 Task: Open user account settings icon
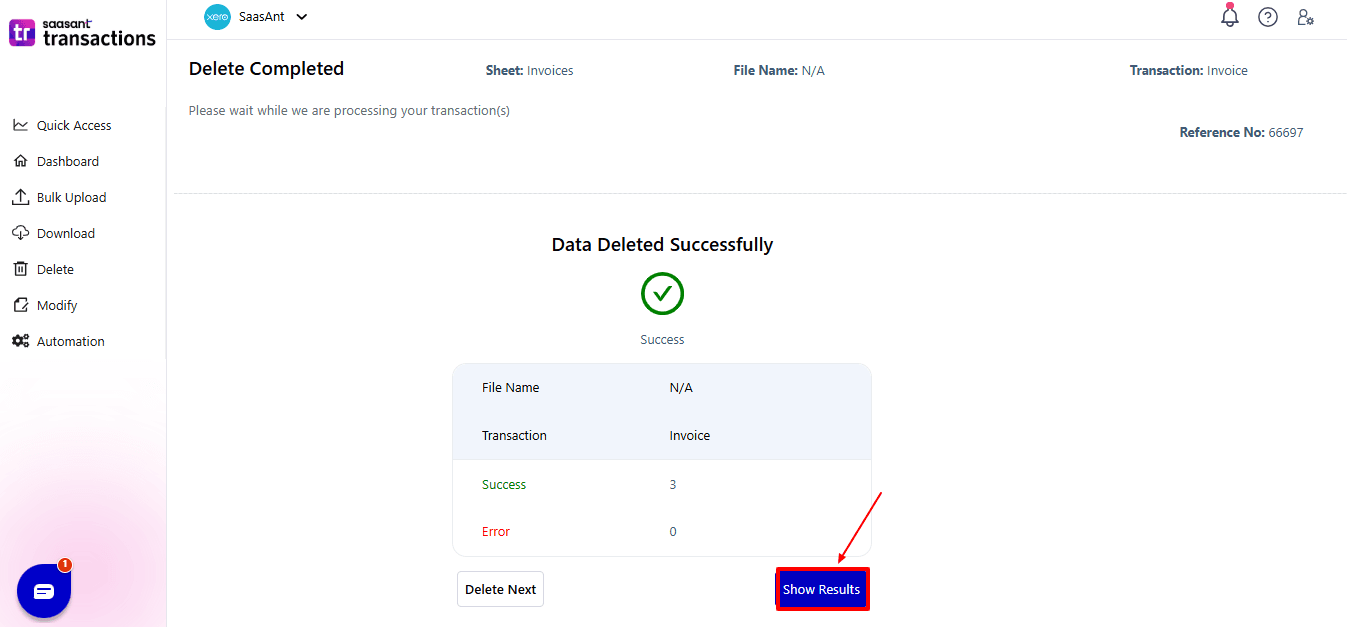pos(1305,17)
